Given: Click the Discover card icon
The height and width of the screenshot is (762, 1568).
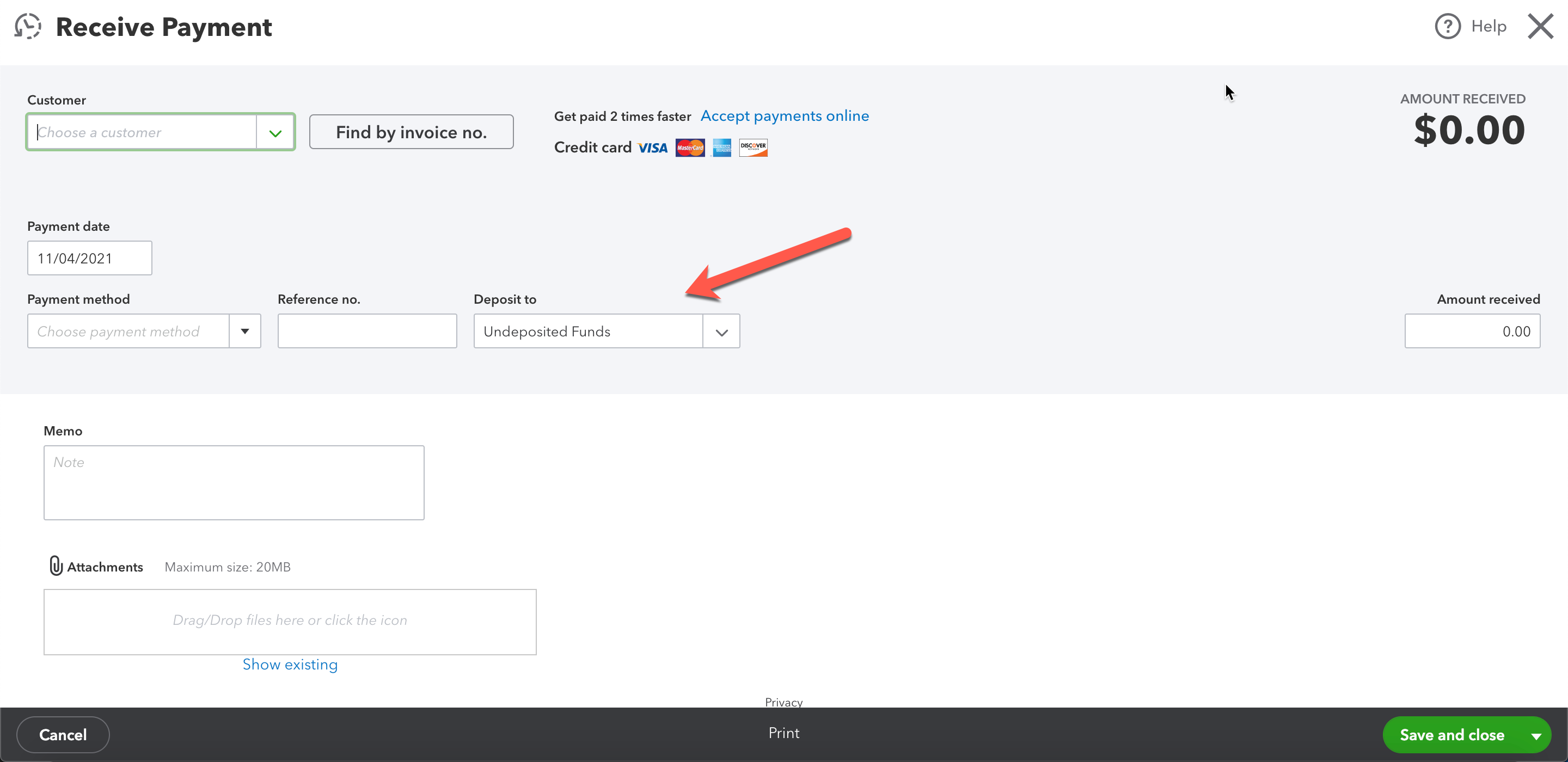Looking at the screenshot, I should click(753, 148).
